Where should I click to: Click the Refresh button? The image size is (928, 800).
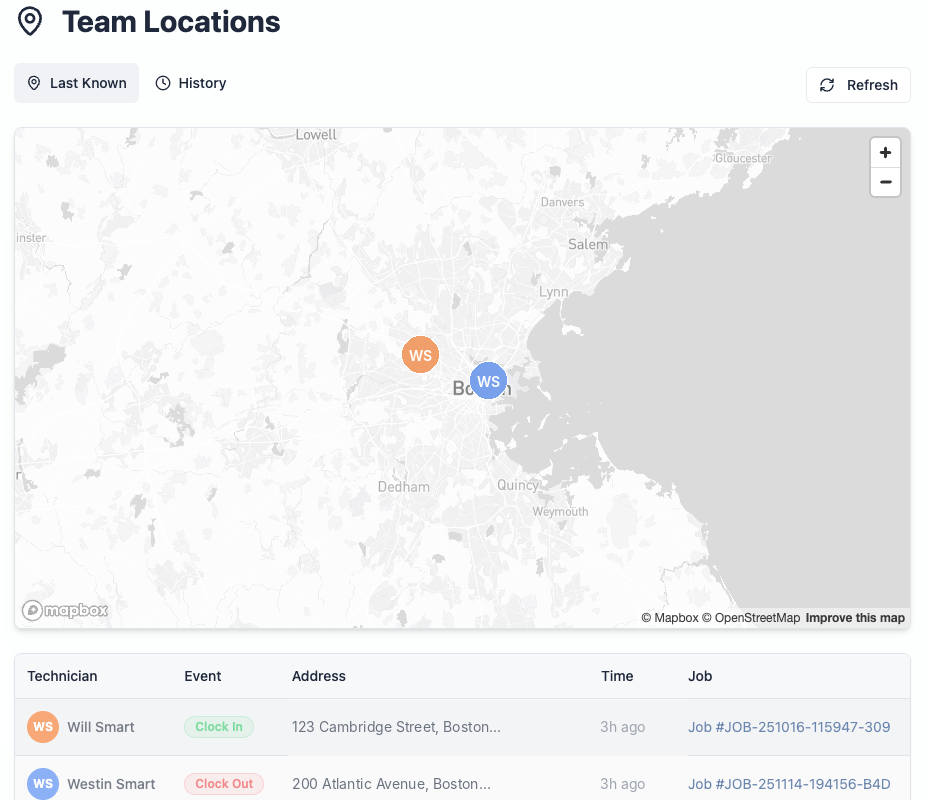(858, 85)
